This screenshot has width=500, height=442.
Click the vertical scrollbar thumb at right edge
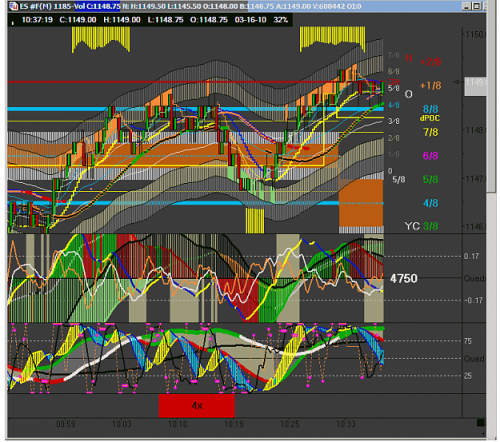click(491, 97)
